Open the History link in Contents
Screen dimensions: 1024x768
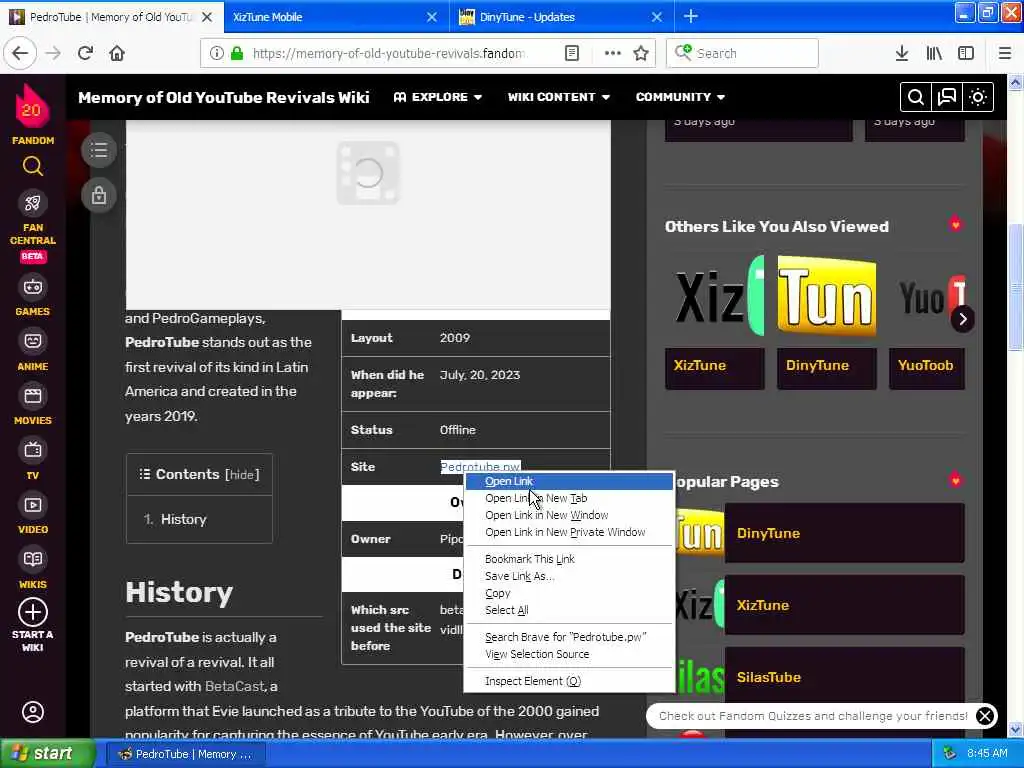tap(184, 519)
